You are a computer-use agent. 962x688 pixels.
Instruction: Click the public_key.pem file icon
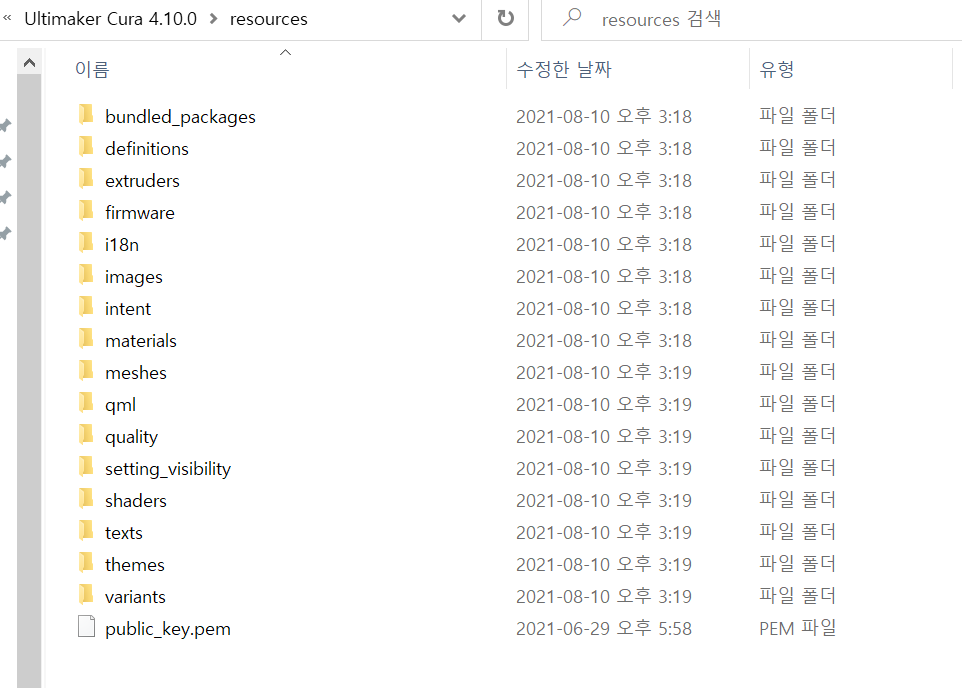[x=87, y=627]
